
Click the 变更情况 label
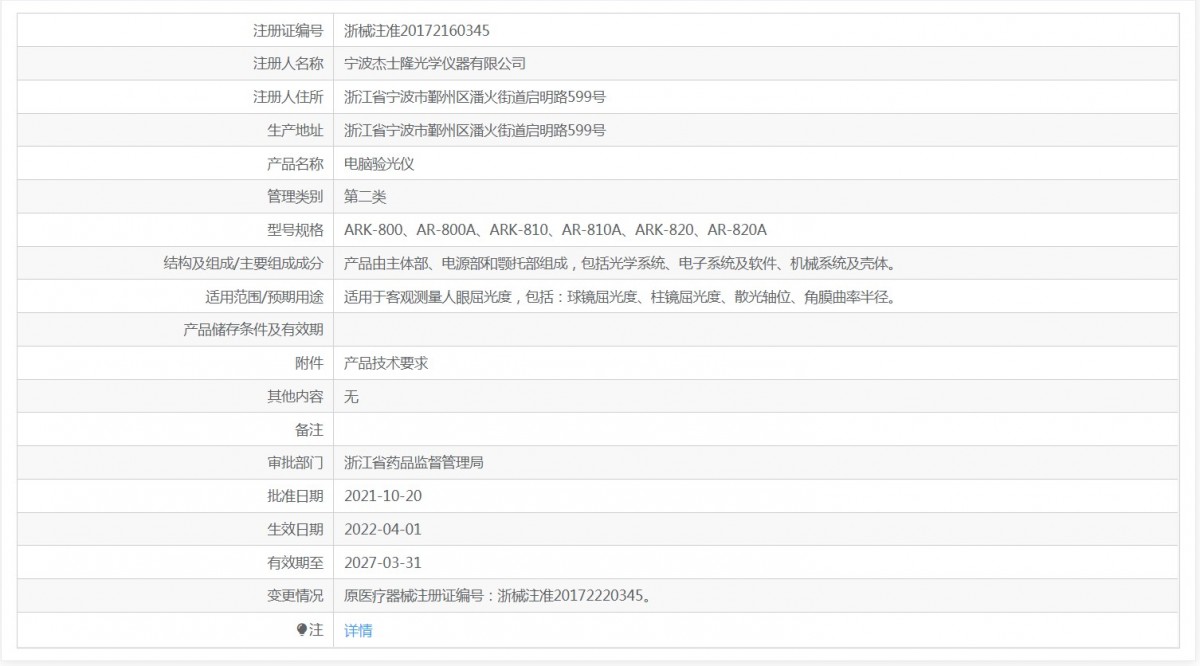[296, 596]
